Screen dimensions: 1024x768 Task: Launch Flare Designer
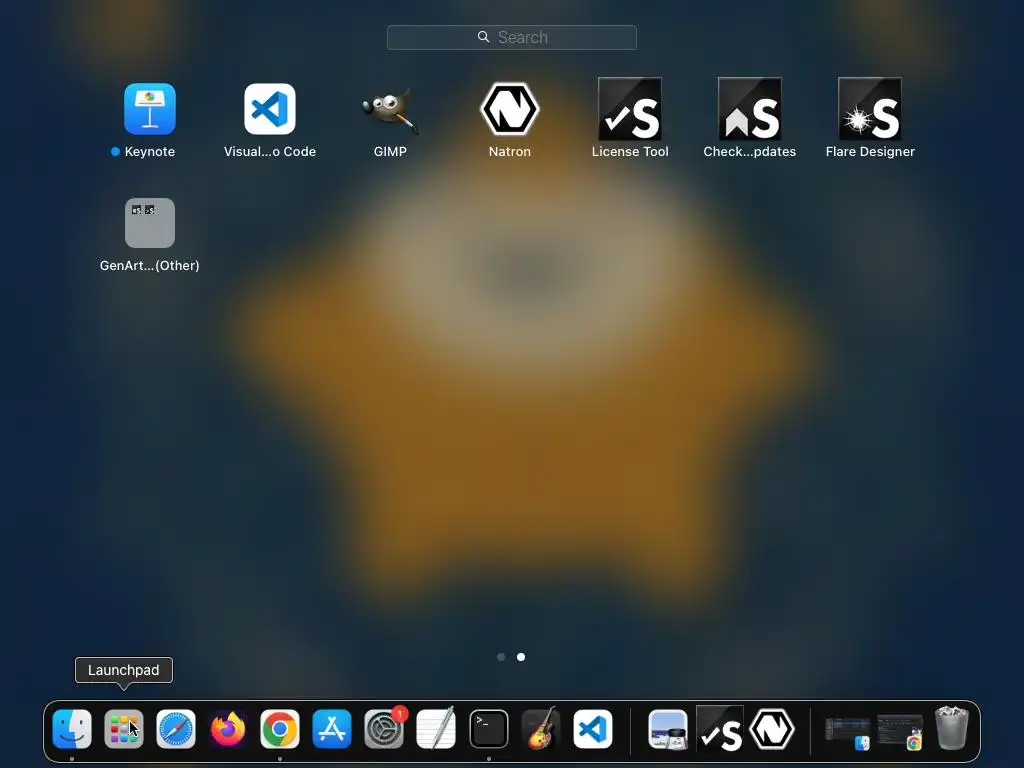[x=870, y=109]
